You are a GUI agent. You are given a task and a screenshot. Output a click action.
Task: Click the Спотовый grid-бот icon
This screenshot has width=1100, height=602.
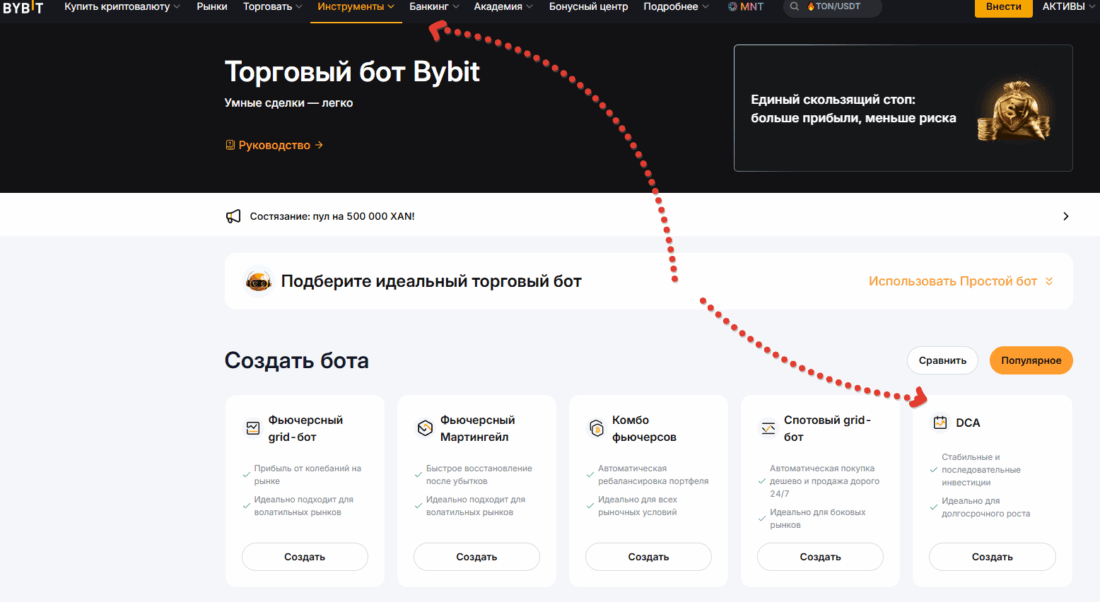pyautogui.click(x=768, y=428)
